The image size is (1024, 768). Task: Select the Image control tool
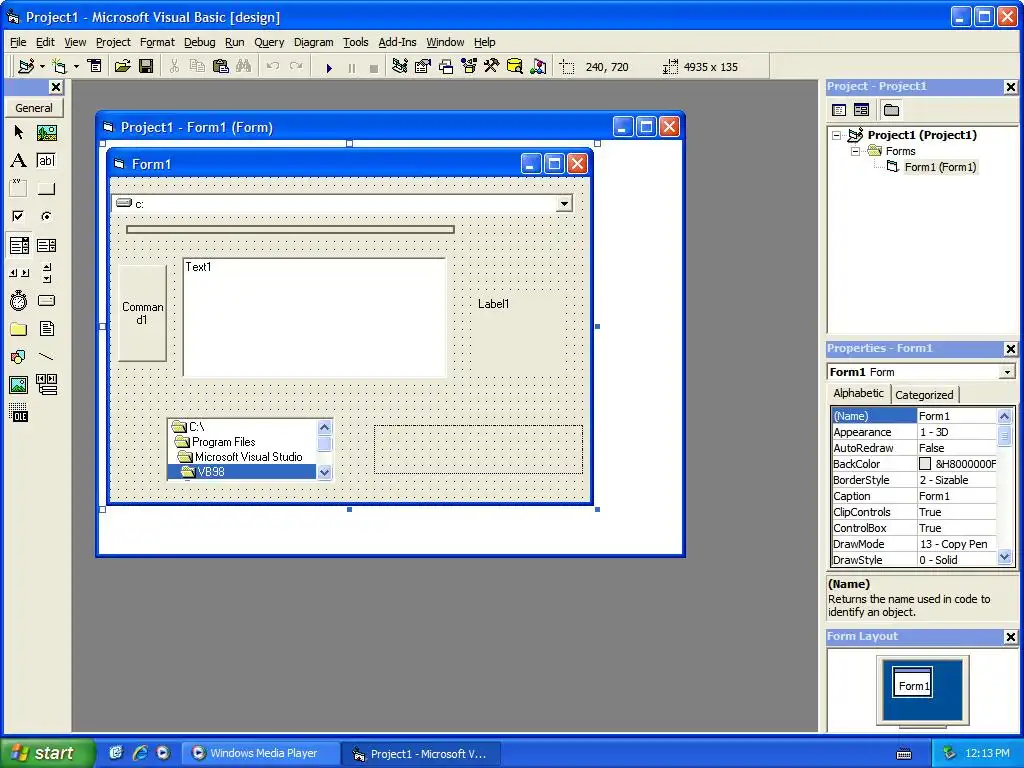(x=18, y=385)
